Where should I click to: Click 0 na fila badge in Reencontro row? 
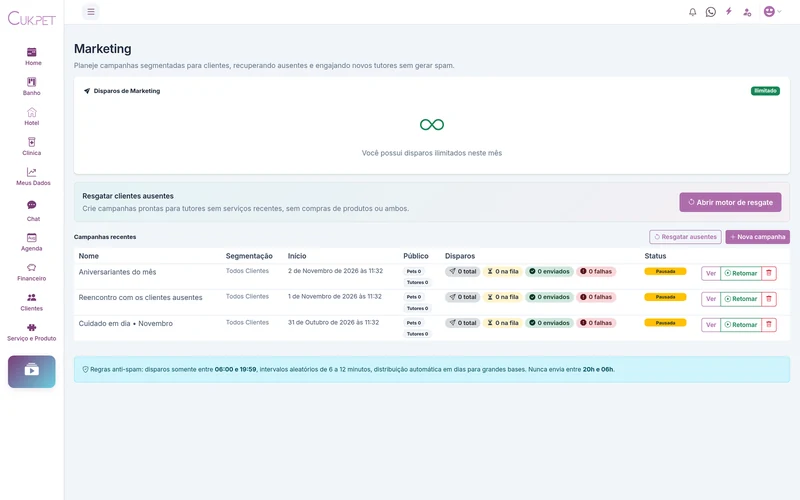tap(503, 297)
